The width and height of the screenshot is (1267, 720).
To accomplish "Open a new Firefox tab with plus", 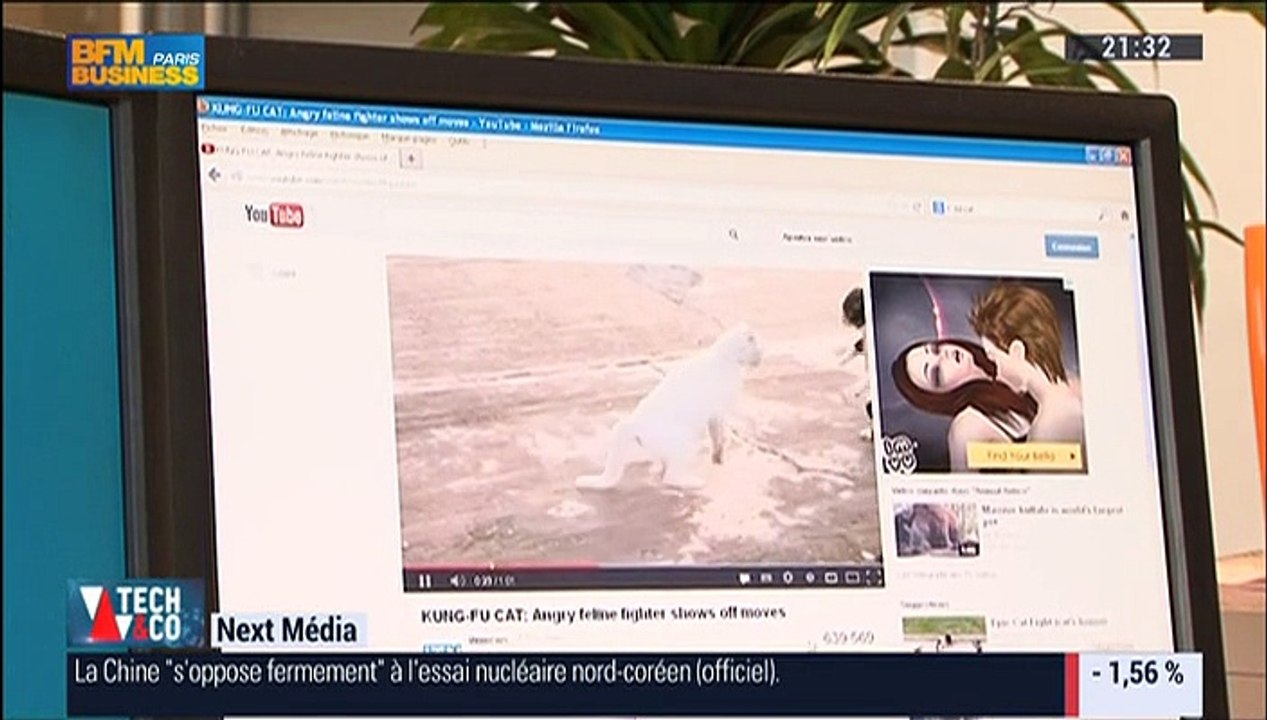I will pos(411,158).
